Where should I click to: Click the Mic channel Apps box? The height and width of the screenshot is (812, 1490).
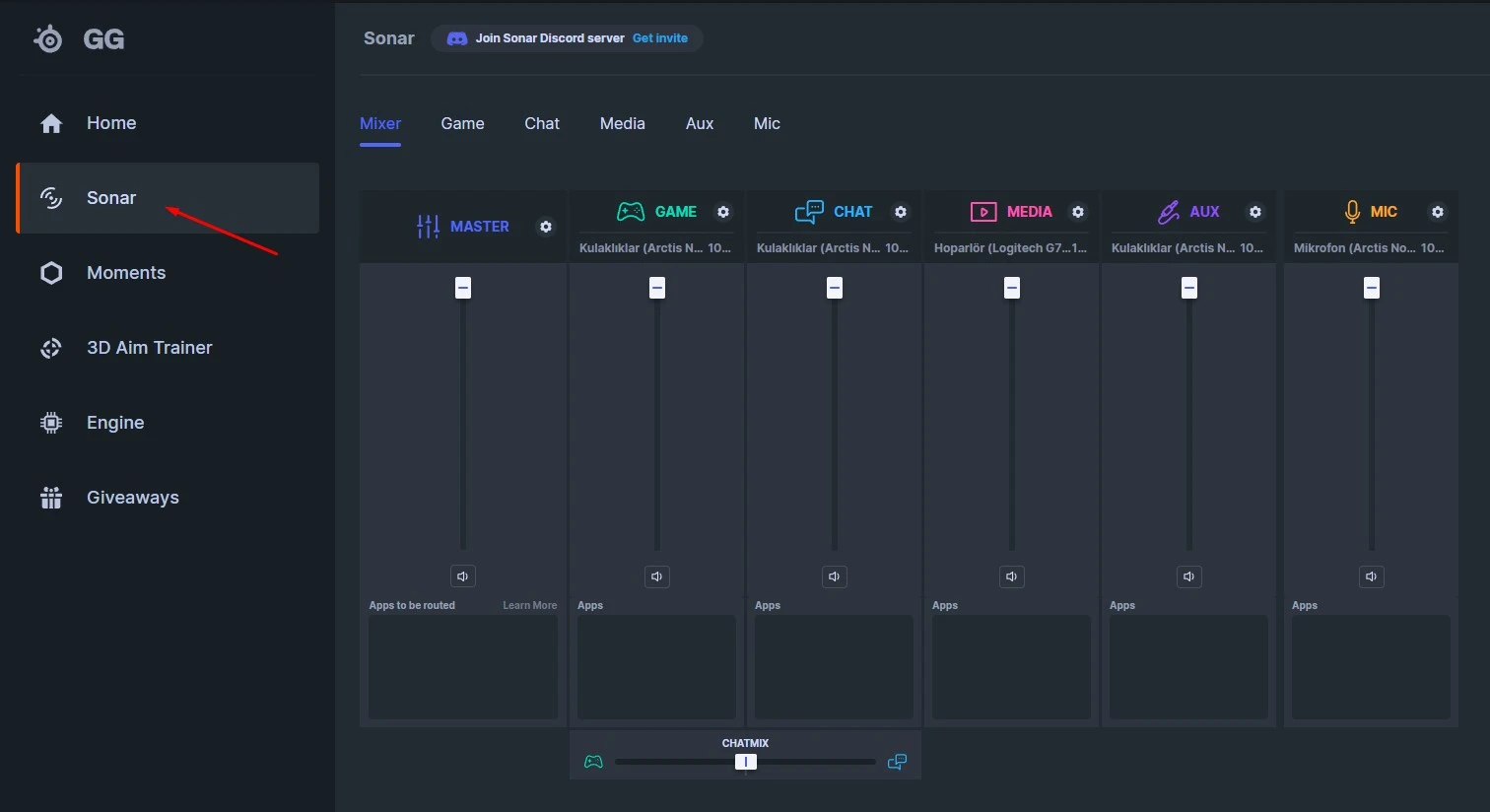1371,667
